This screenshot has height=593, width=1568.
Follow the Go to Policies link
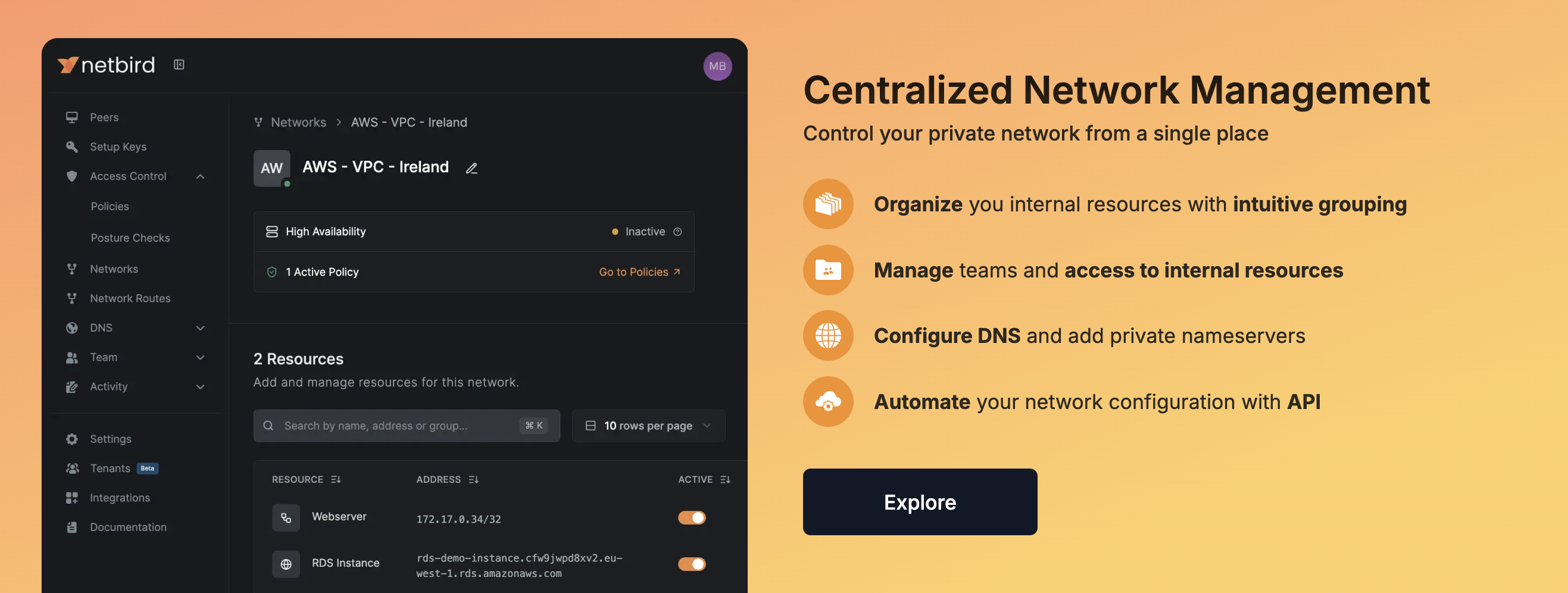click(x=639, y=272)
